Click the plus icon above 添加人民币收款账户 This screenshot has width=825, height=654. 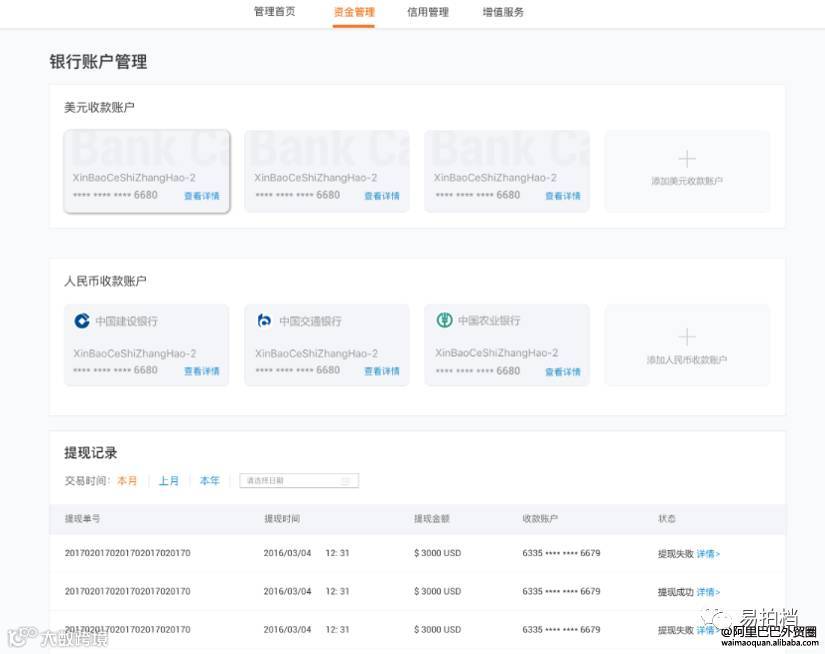point(687,337)
